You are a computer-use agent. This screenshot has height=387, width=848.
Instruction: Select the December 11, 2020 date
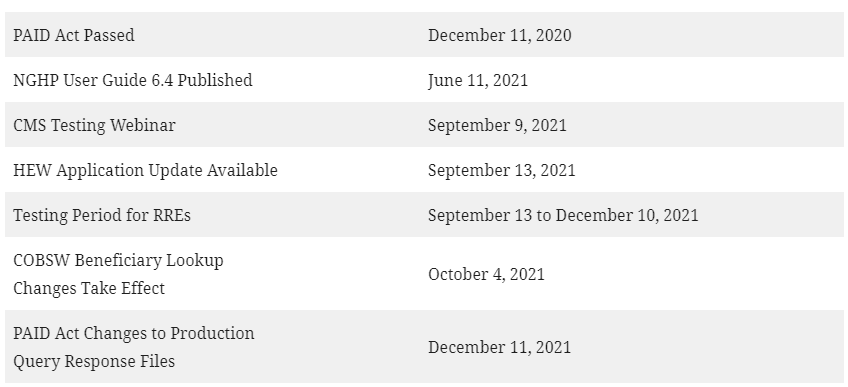tap(499, 35)
